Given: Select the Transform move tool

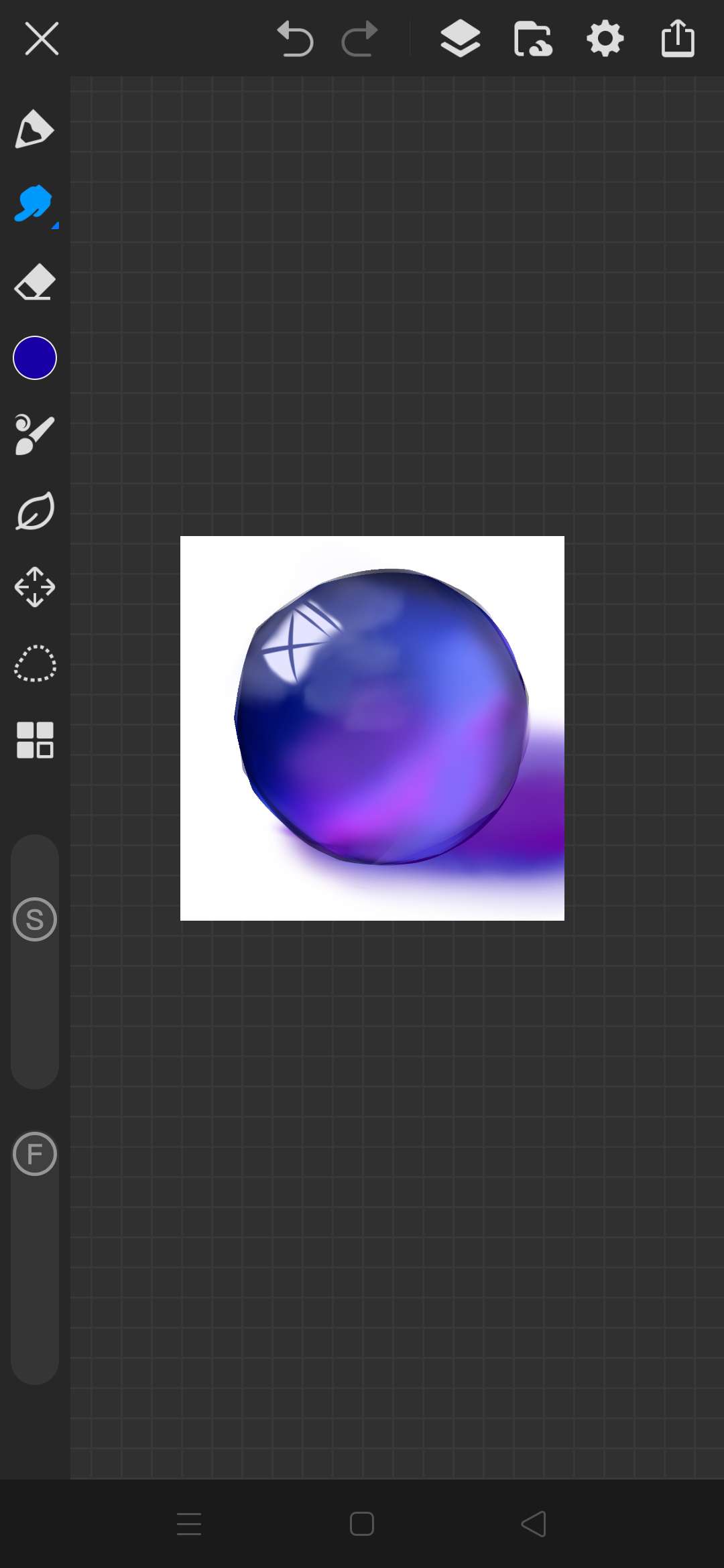Looking at the screenshot, I should (x=35, y=588).
